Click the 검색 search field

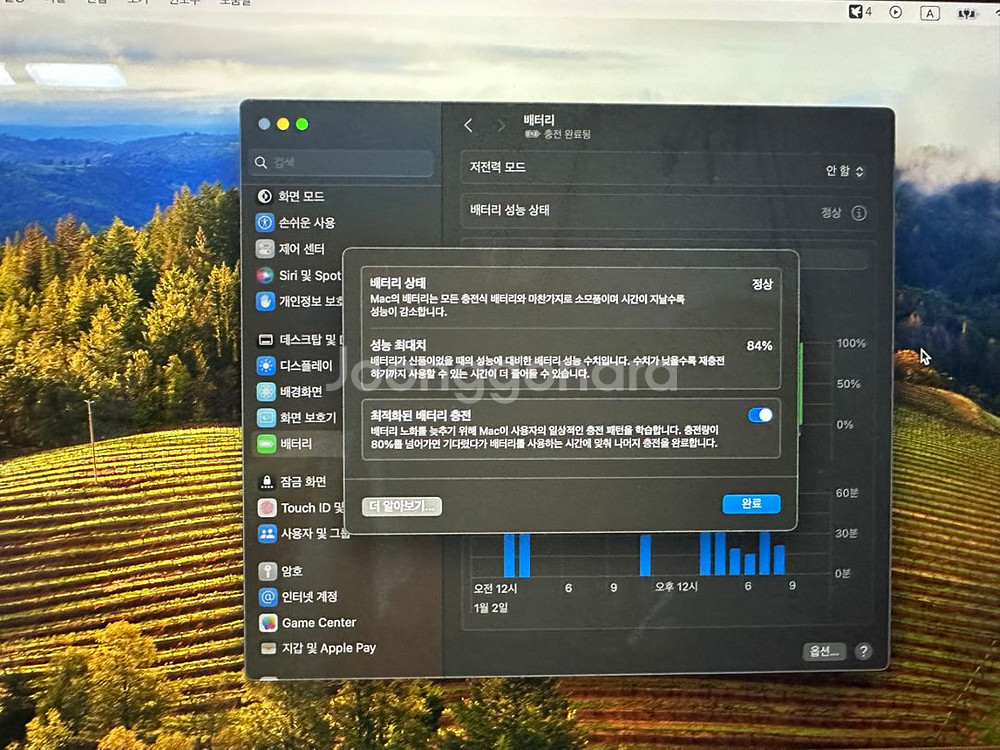coord(341,163)
